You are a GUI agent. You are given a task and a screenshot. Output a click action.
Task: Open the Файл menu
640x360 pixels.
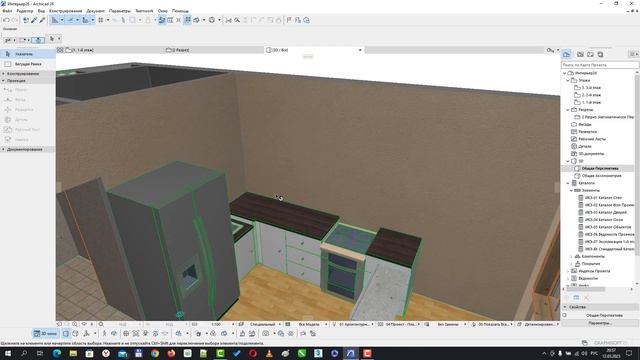[7, 11]
